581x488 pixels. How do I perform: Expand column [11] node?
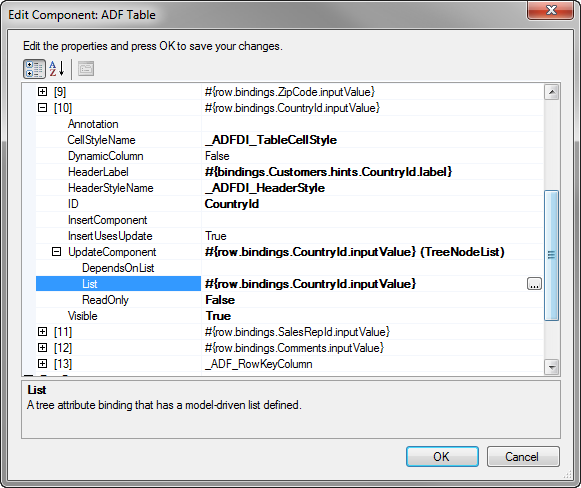[43, 332]
